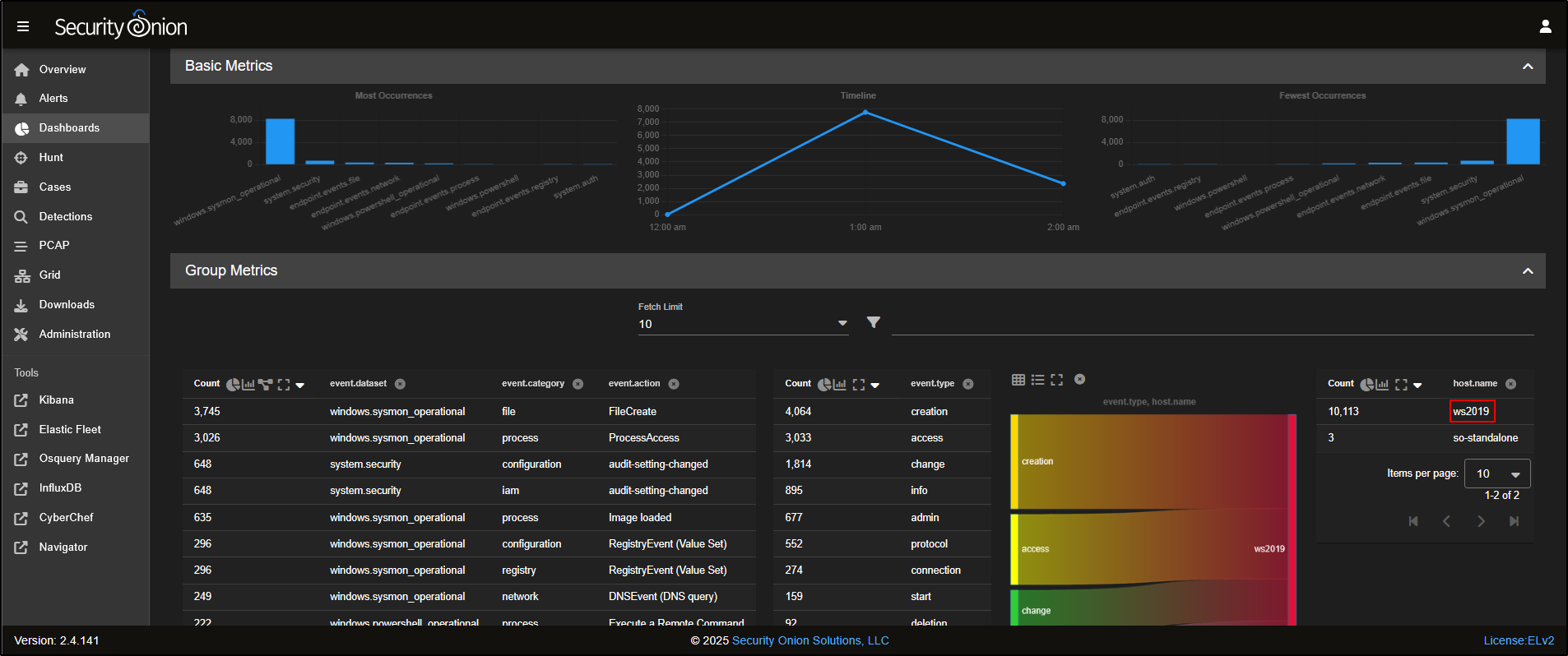
Task: Remove the event.category column group
Action: coord(578,384)
